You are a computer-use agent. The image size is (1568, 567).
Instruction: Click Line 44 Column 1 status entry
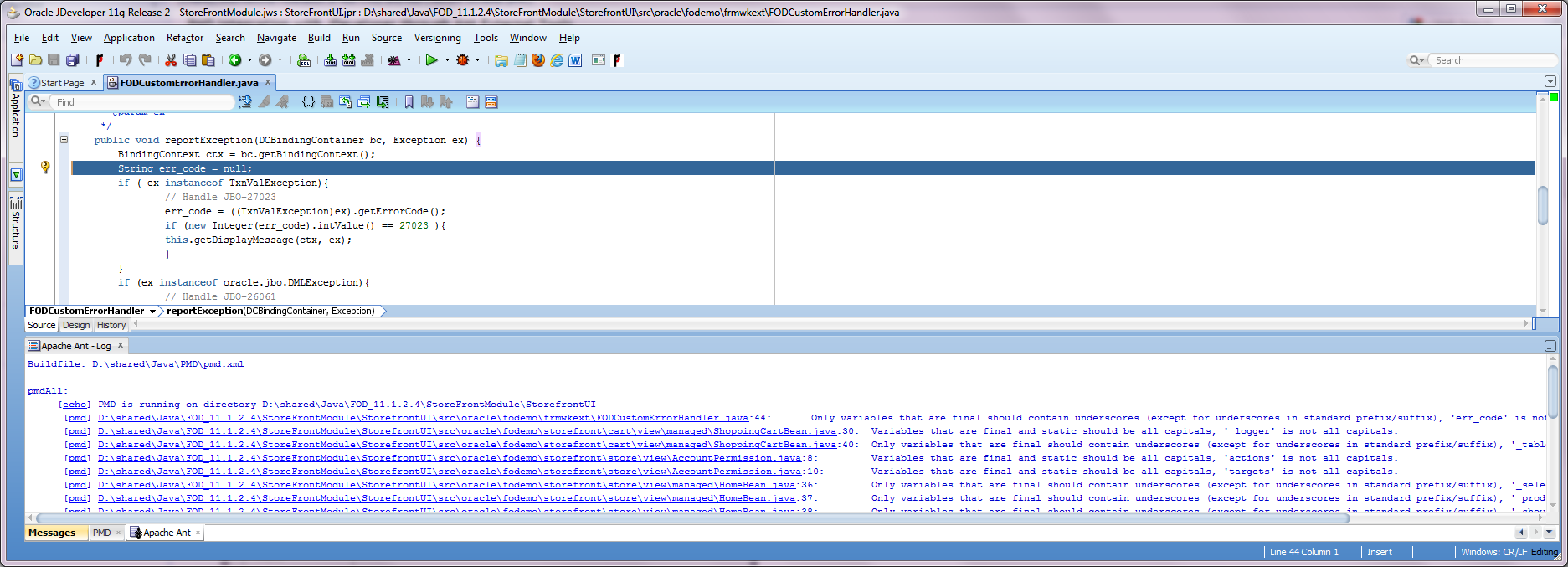tap(1304, 552)
